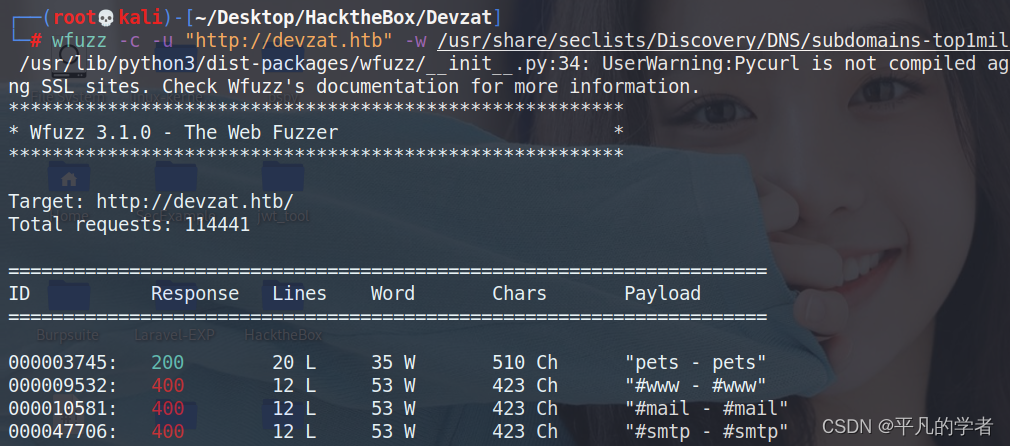Click the "12 L" value in the #www row
This screenshot has width=1010, height=446.
pos(294,386)
